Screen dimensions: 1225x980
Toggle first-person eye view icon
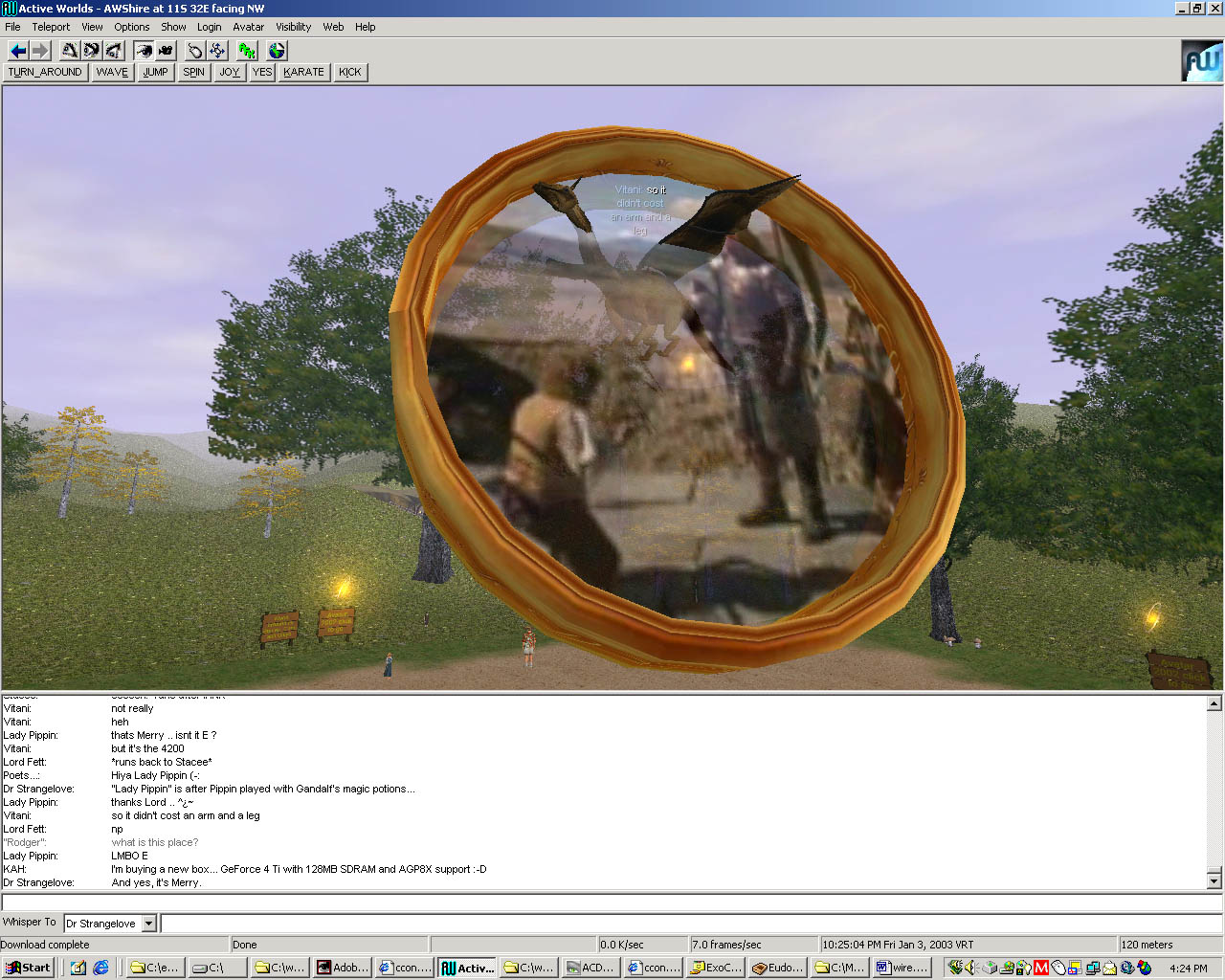tap(144, 51)
